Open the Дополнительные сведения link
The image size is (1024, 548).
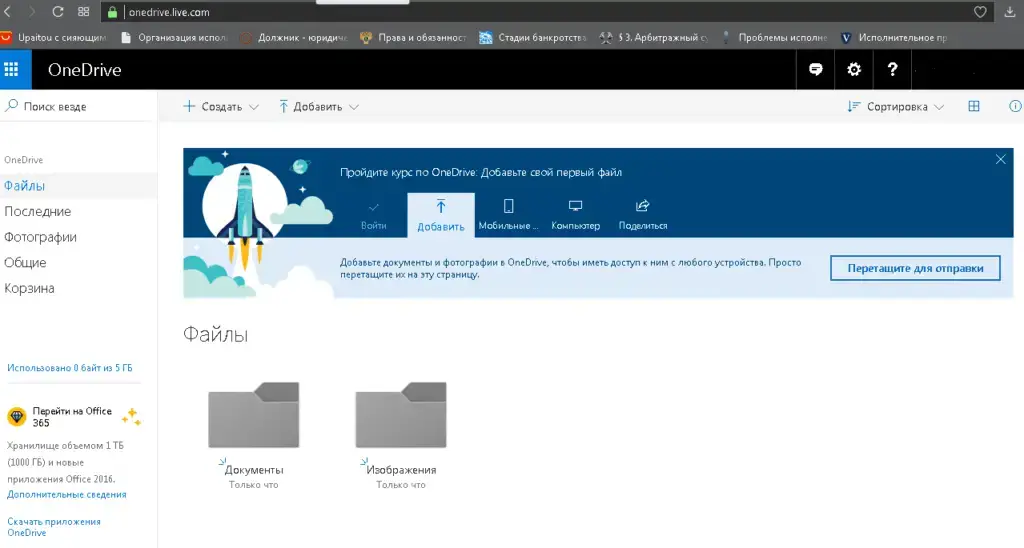(66, 494)
